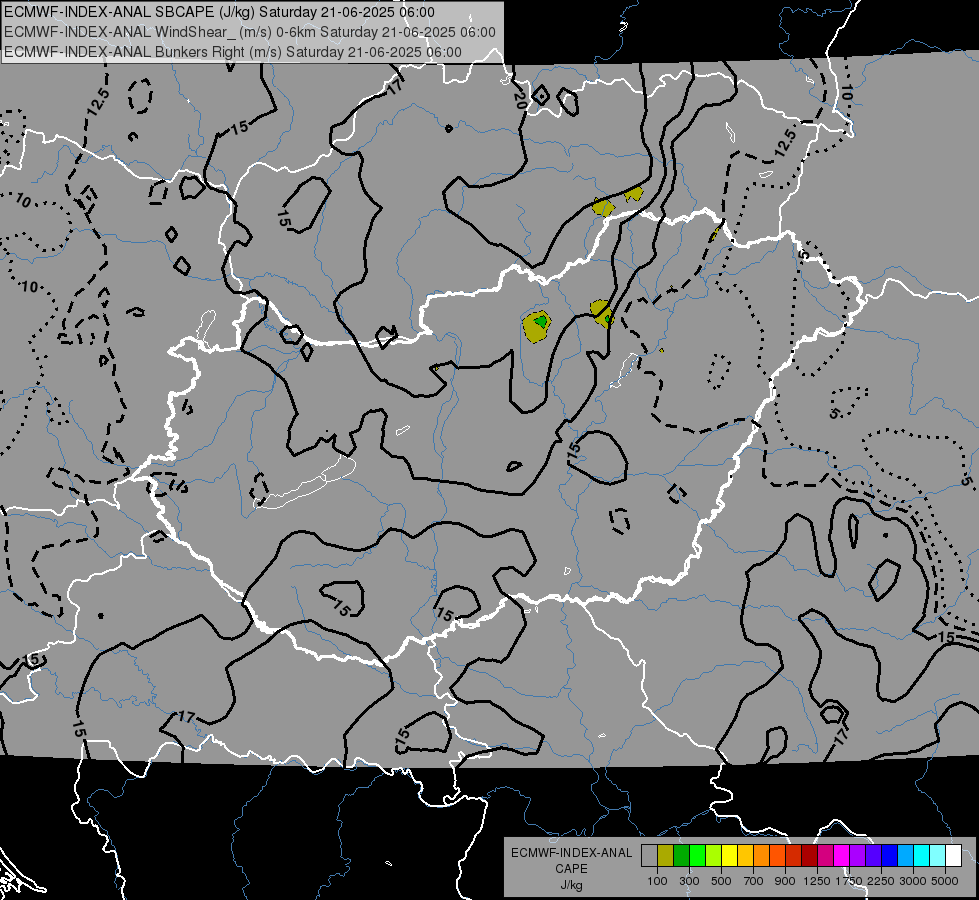
Task: Click the pure blue legend swatch
Action: point(890,856)
